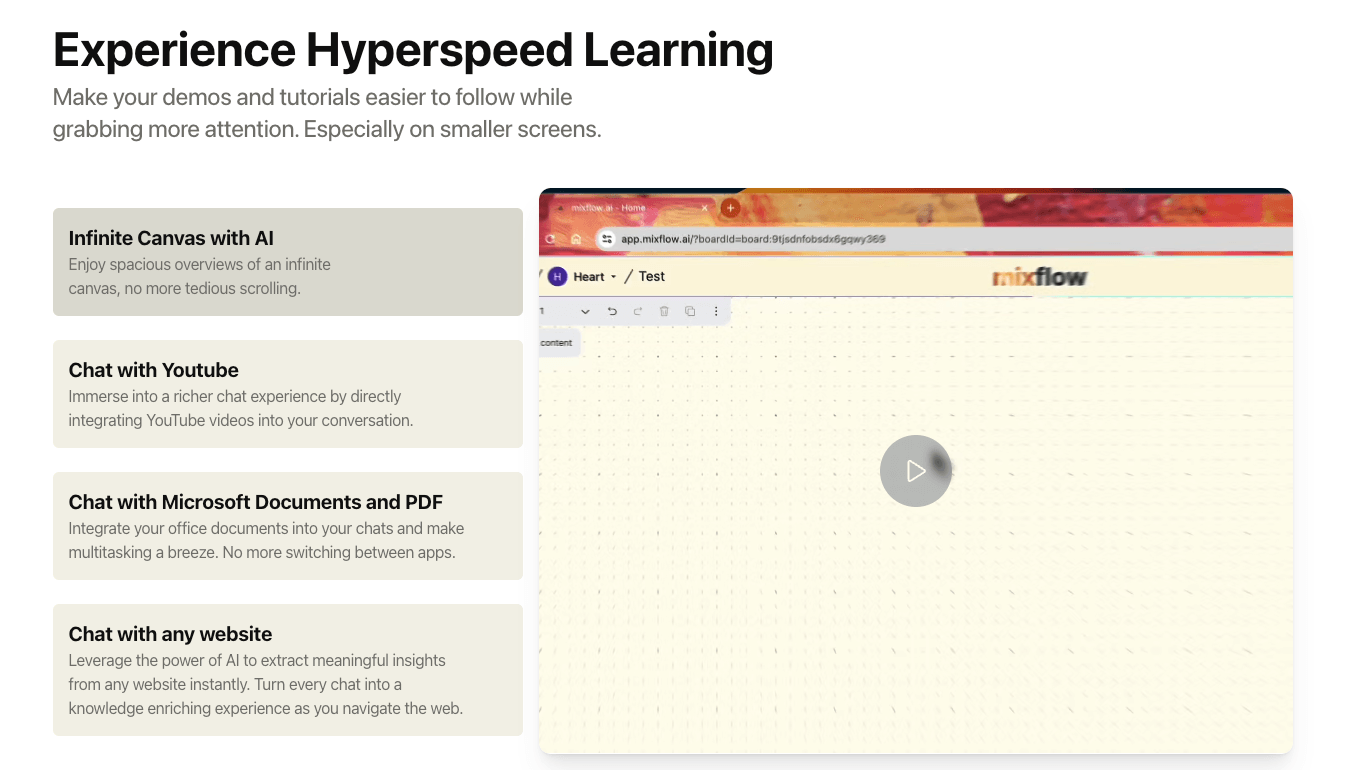1371x770 pixels.
Task: Open Chat with Microsoft Documents and PDF
Action: click(288, 526)
